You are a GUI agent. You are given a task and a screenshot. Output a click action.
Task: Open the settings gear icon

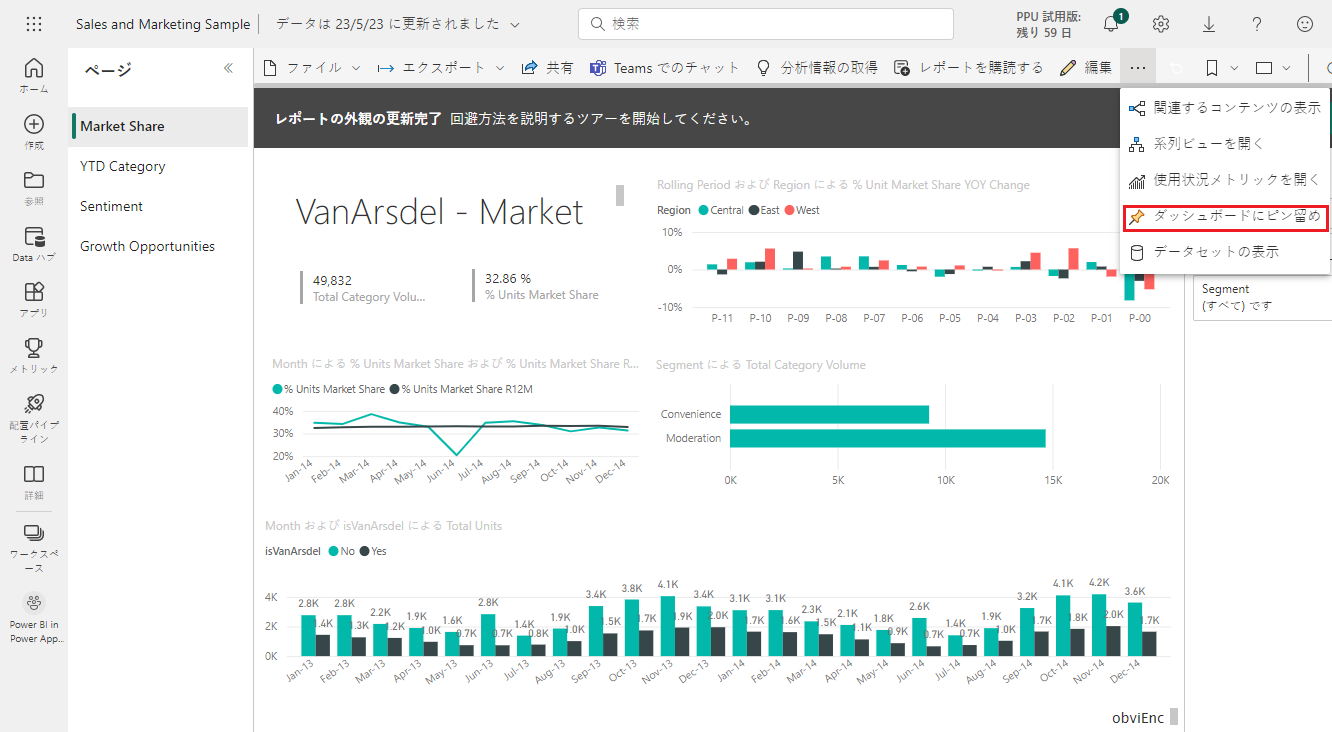click(1161, 24)
